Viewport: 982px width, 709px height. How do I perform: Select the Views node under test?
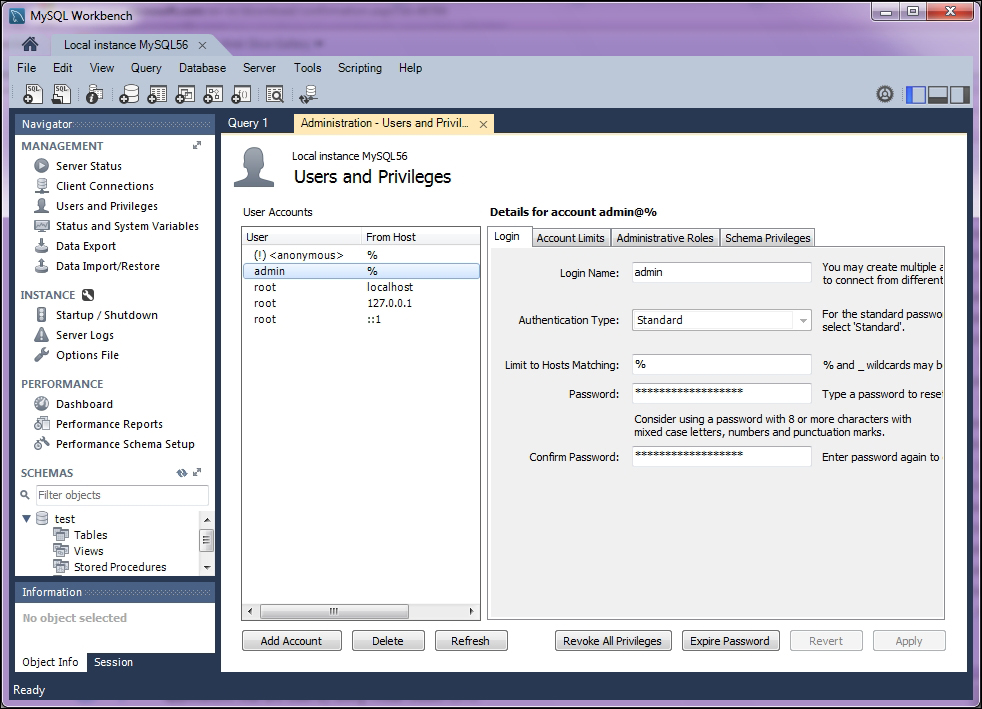coord(88,551)
